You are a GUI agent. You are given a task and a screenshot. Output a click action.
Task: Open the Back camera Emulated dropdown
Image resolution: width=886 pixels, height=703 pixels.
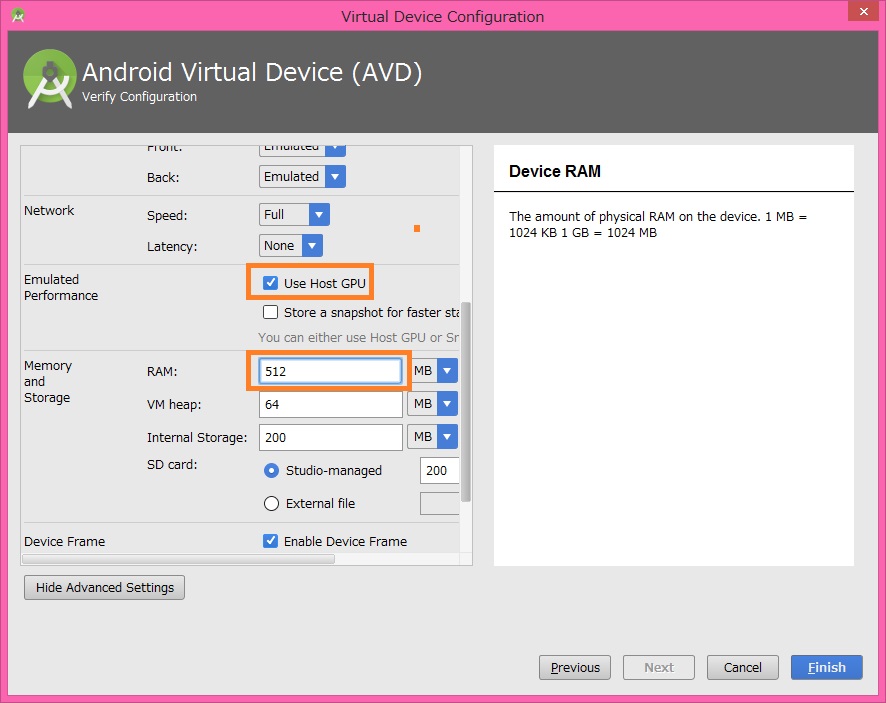(302, 176)
